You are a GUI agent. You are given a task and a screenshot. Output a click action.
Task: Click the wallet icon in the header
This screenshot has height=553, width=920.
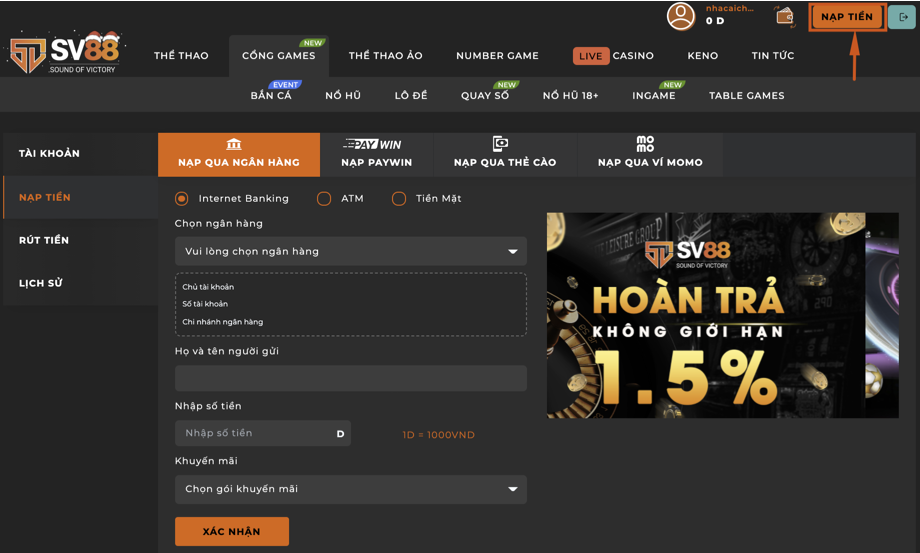click(x=785, y=16)
